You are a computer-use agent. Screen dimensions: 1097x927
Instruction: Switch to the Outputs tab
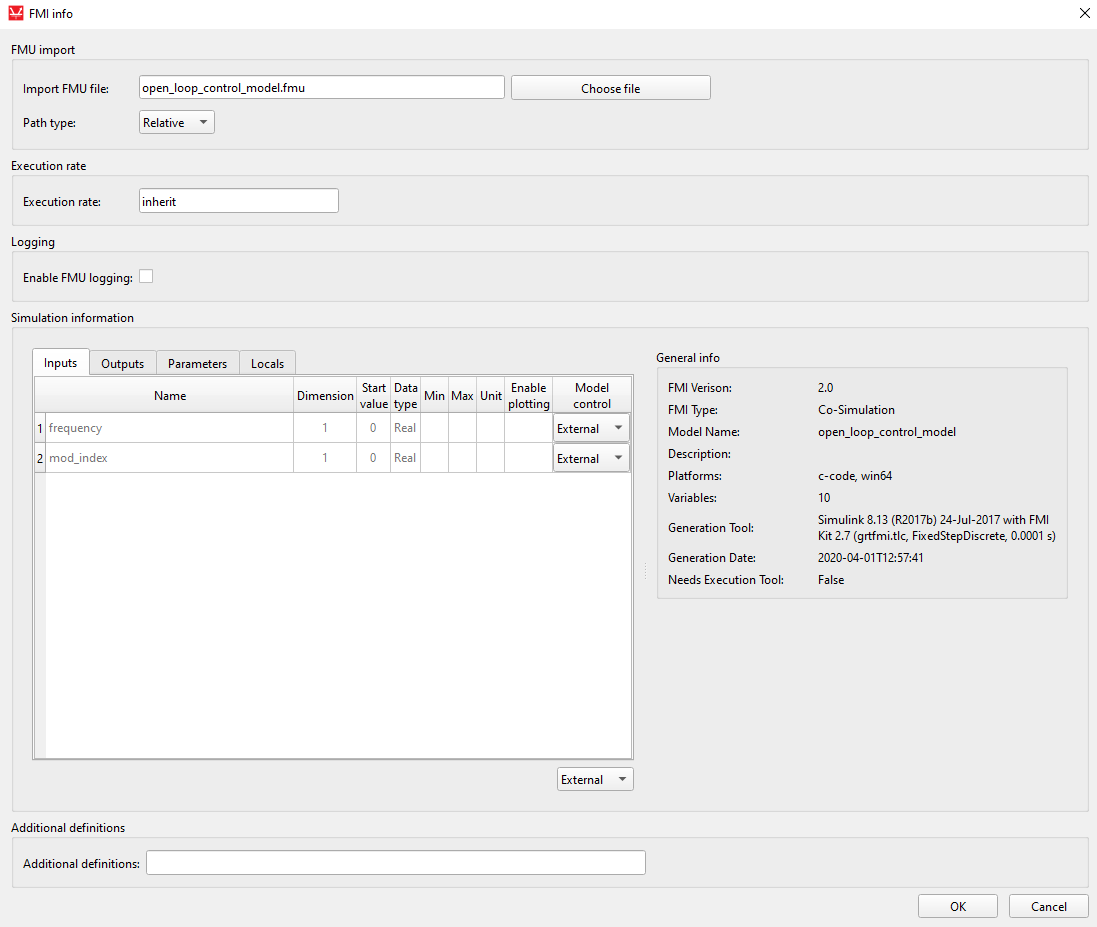pos(123,364)
